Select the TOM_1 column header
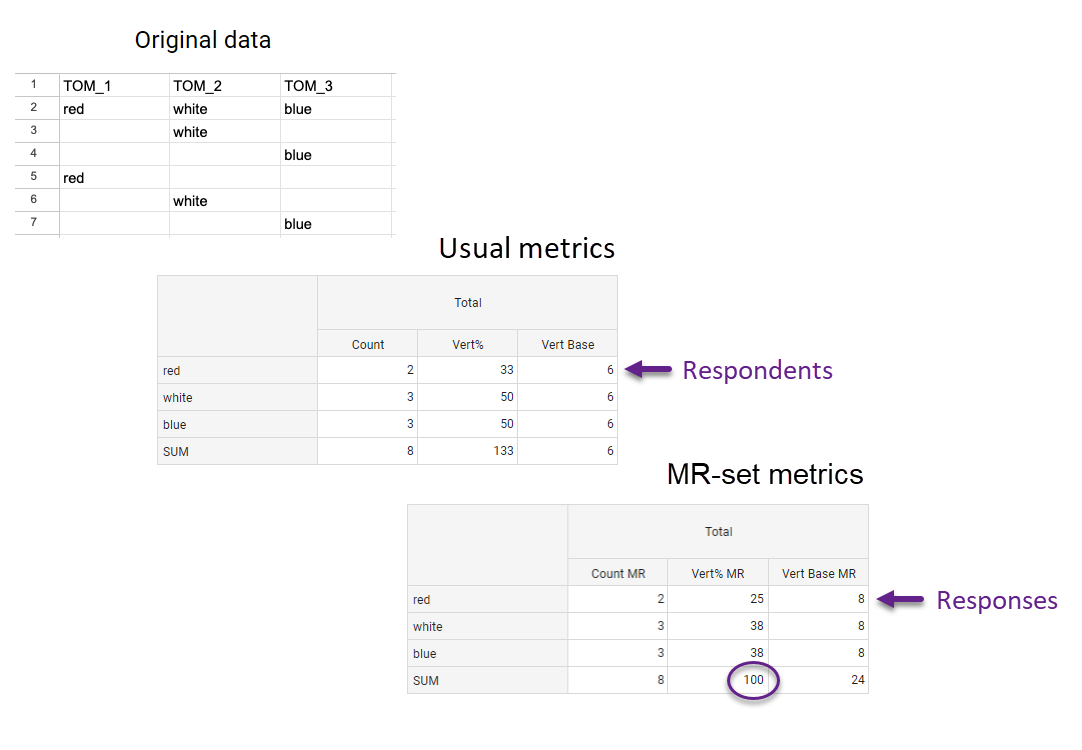Viewport: 1082px width, 750px height. point(87,86)
